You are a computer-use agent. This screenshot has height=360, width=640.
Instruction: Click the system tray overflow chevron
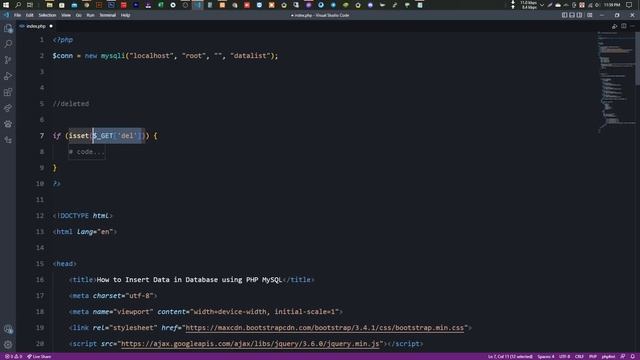(542, 5)
